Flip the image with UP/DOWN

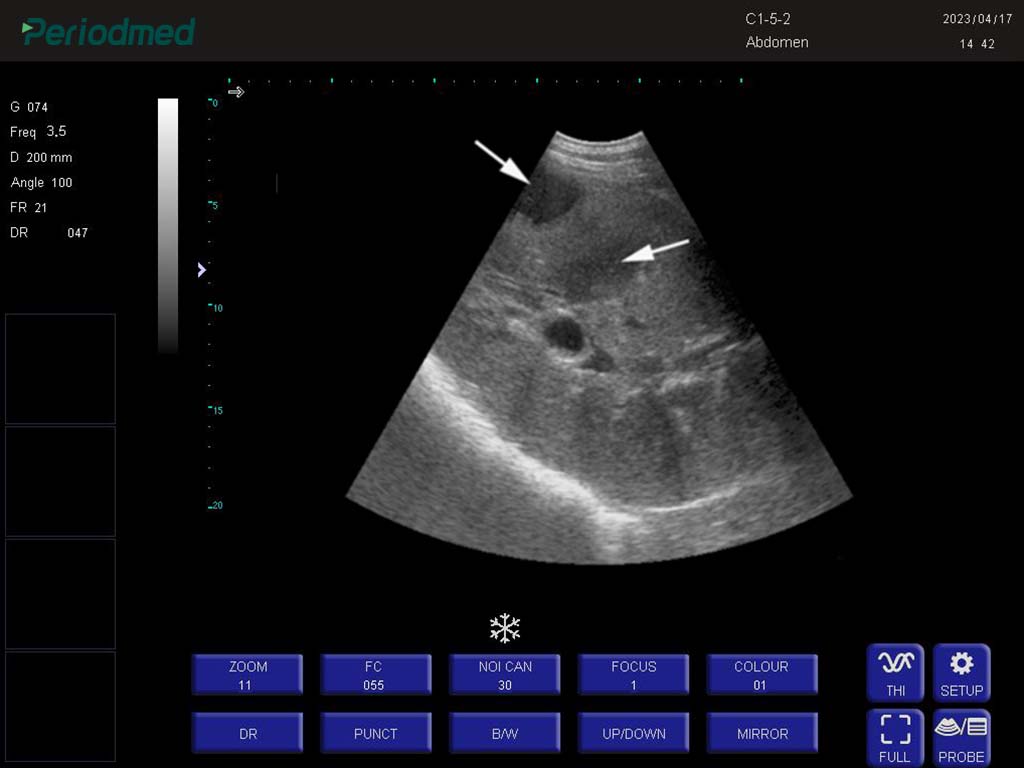[x=633, y=733]
